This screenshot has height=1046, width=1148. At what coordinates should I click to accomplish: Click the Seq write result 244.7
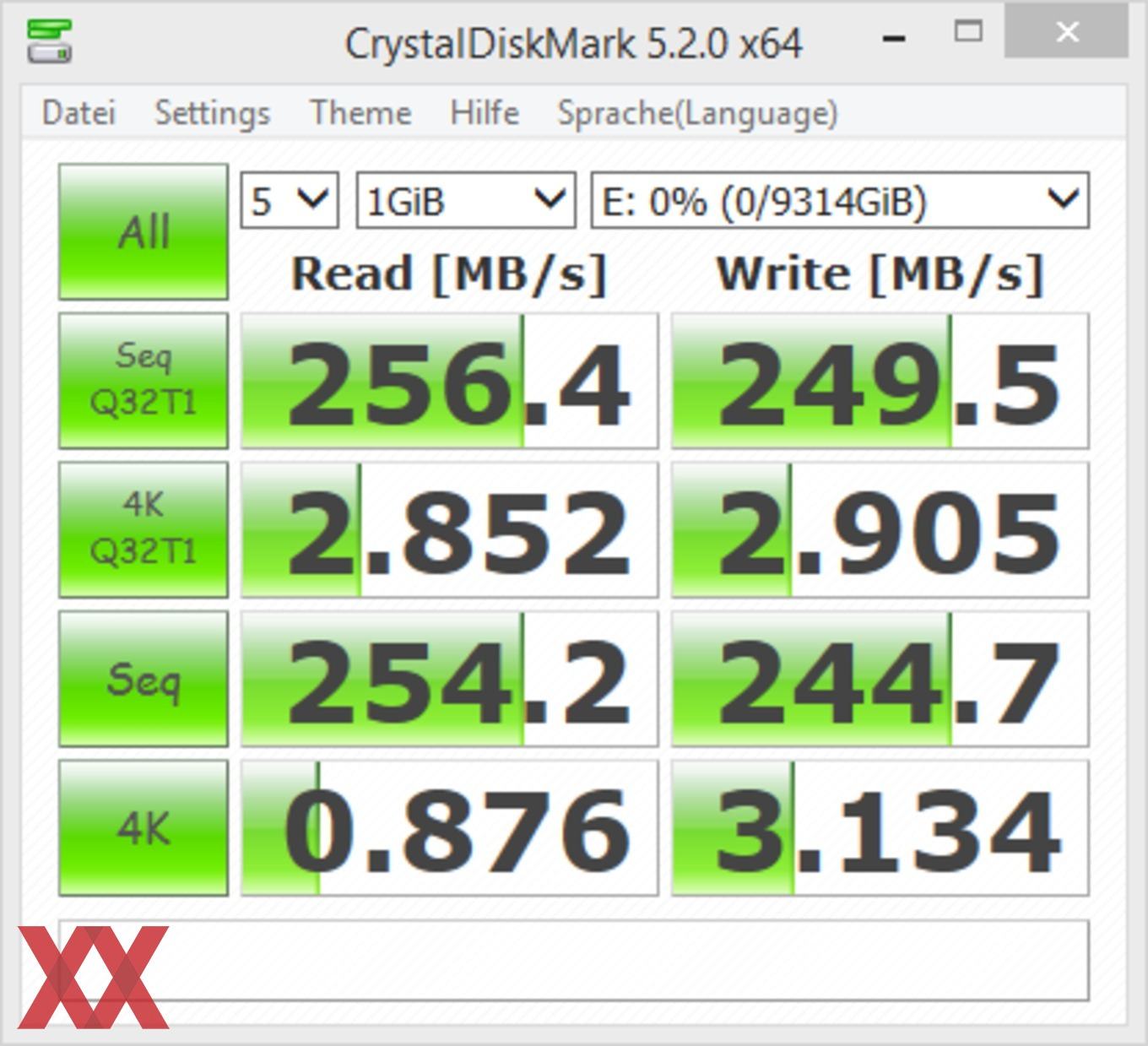tap(880, 679)
